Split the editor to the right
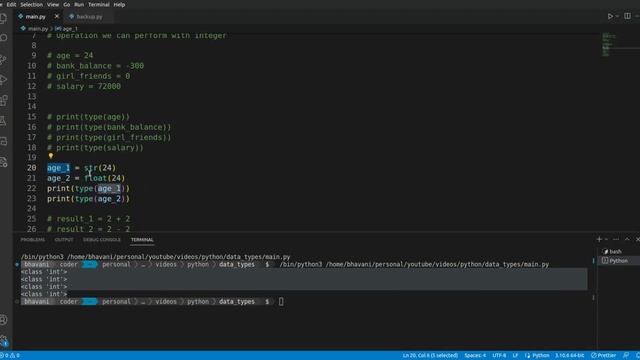640x360 pixels. tap(627, 16)
